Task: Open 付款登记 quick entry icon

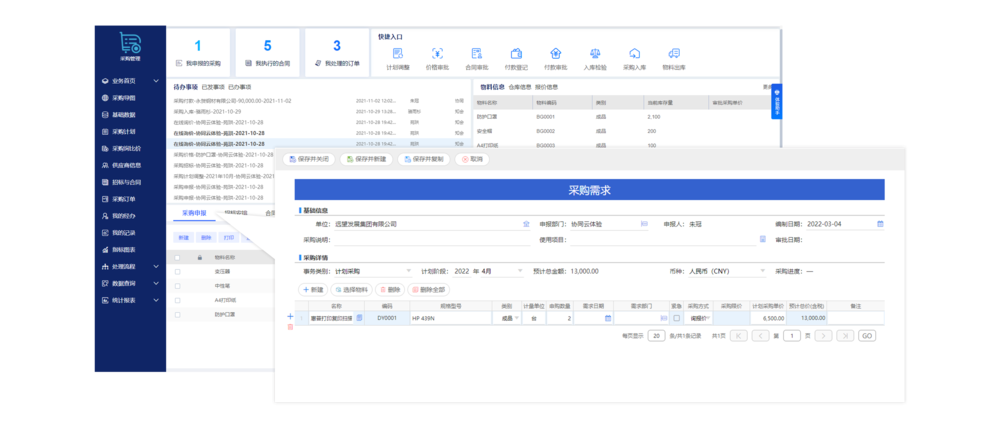Action: [517, 54]
